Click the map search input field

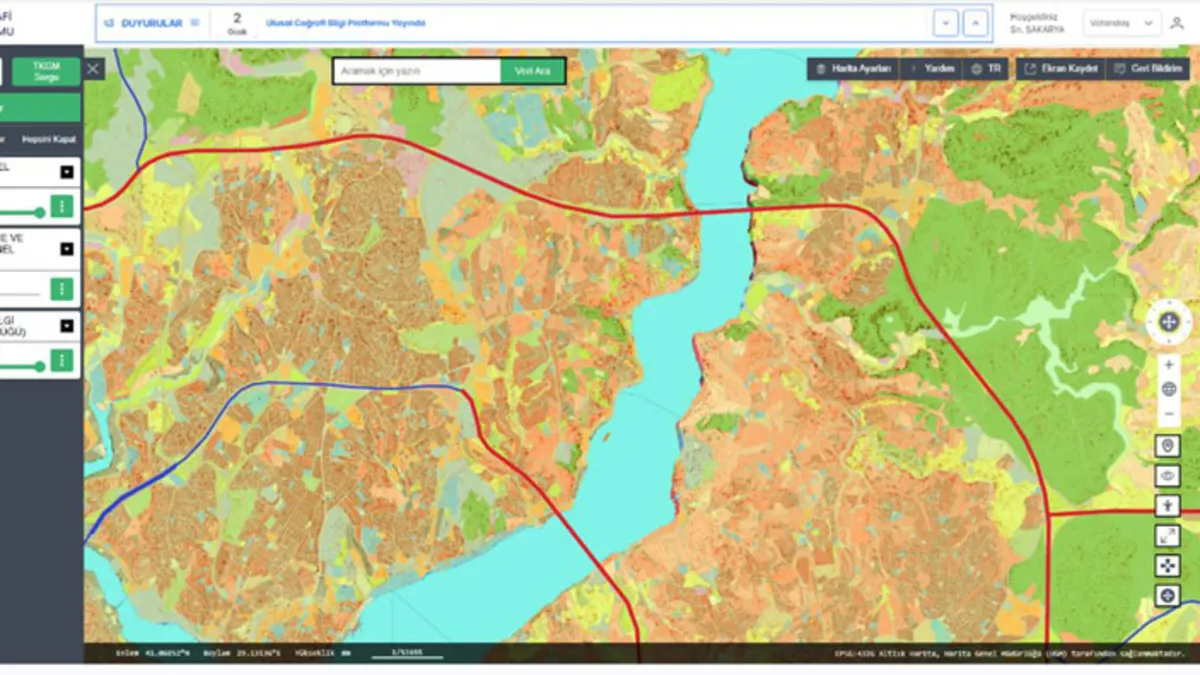point(417,71)
